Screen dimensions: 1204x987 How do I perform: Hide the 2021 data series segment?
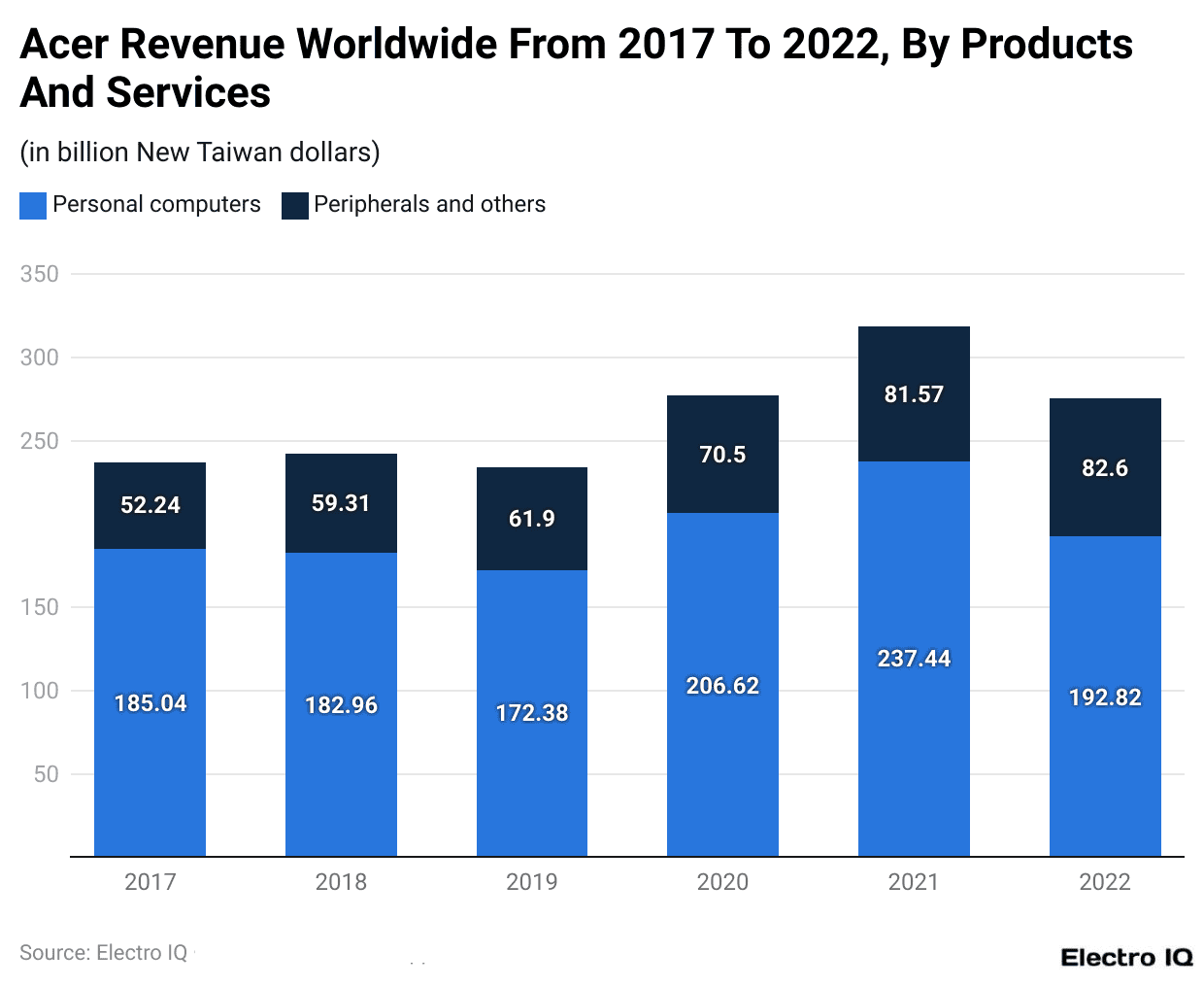click(914, 393)
